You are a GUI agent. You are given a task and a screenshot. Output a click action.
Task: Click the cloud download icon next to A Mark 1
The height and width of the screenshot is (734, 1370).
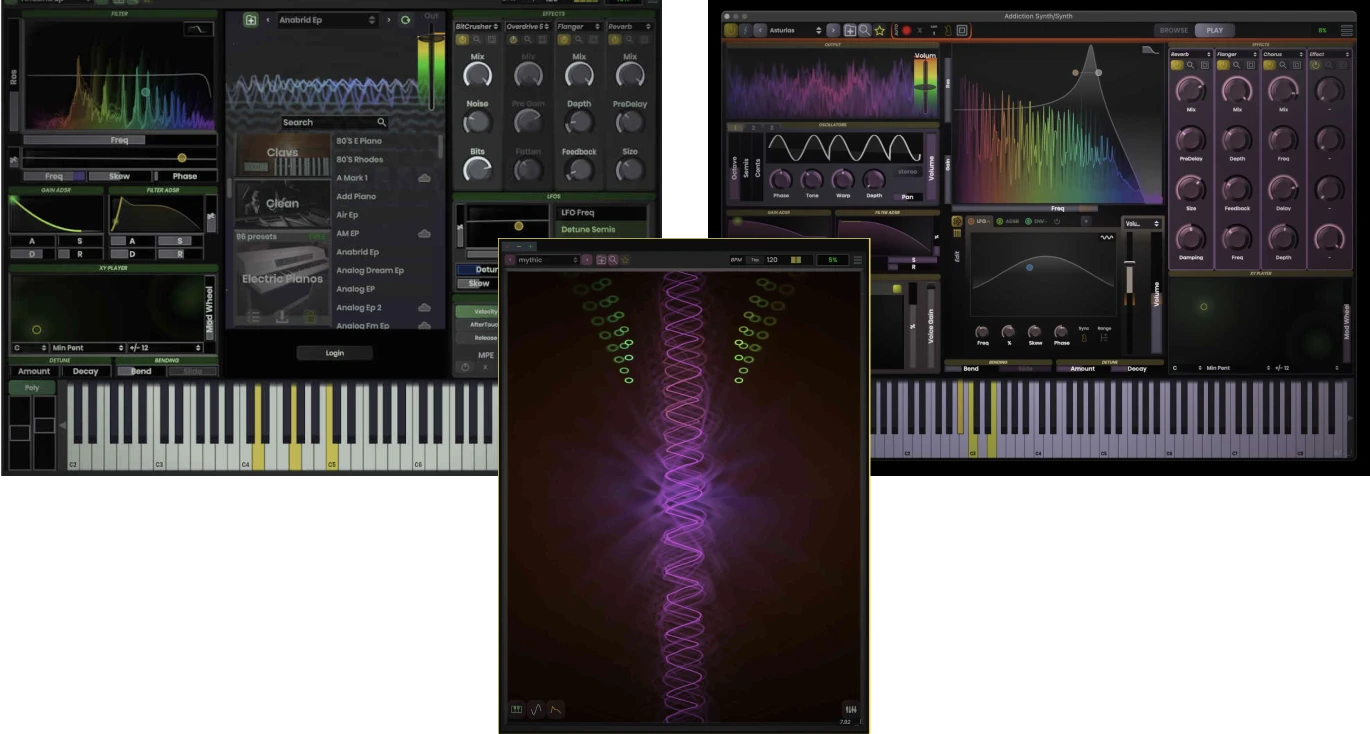point(423,179)
